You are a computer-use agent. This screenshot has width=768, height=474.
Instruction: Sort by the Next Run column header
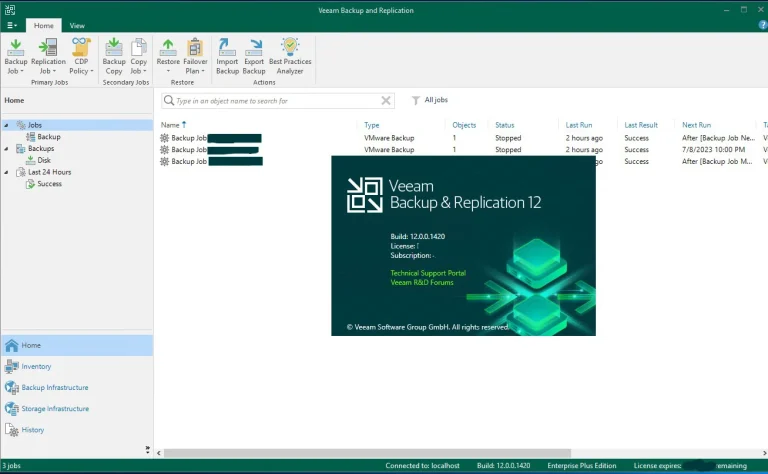pyautogui.click(x=696, y=125)
